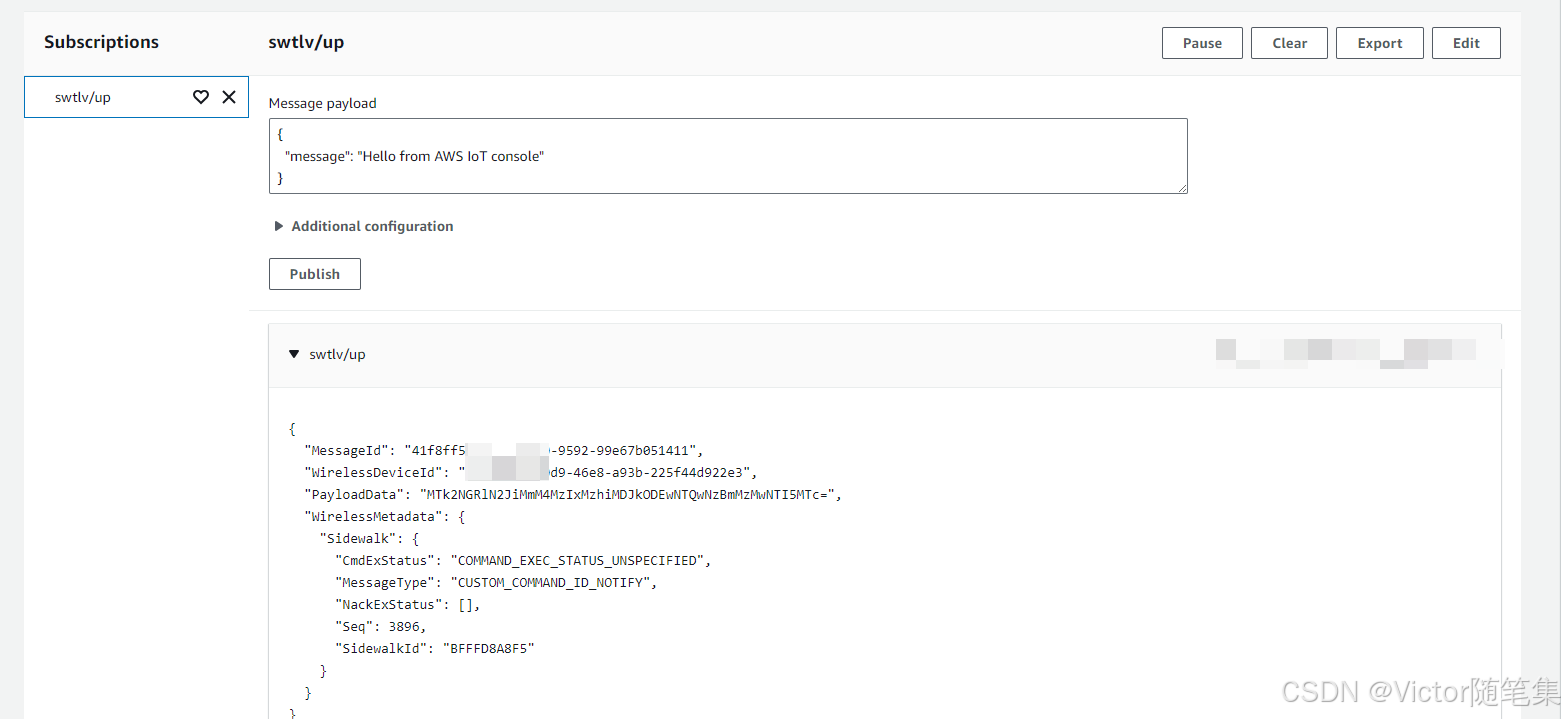Click the COMMAND_EXEC_STATUS_UNSPECIFIED value
Viewport: 1565px width, 719px height.
tap(580, 561)
